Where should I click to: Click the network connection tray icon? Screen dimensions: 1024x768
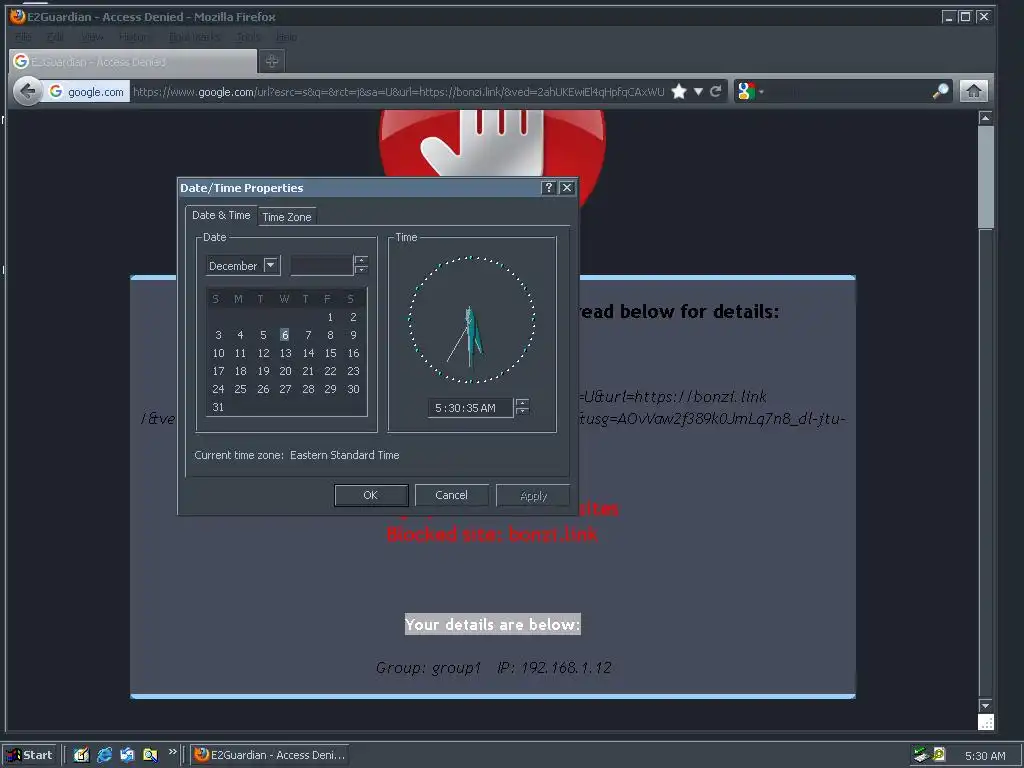pos(921,755)
